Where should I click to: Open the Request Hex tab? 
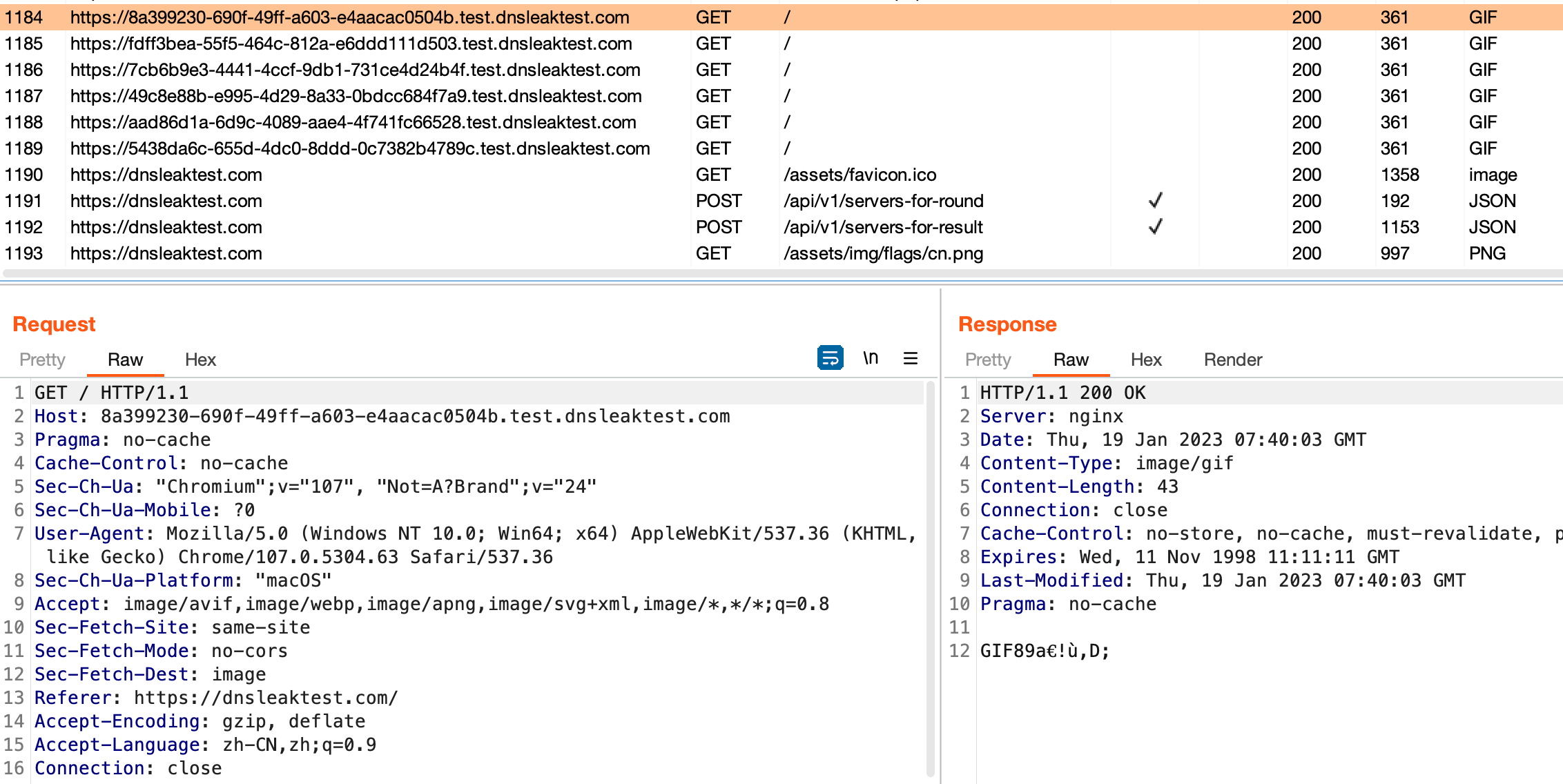click(200, 360)
